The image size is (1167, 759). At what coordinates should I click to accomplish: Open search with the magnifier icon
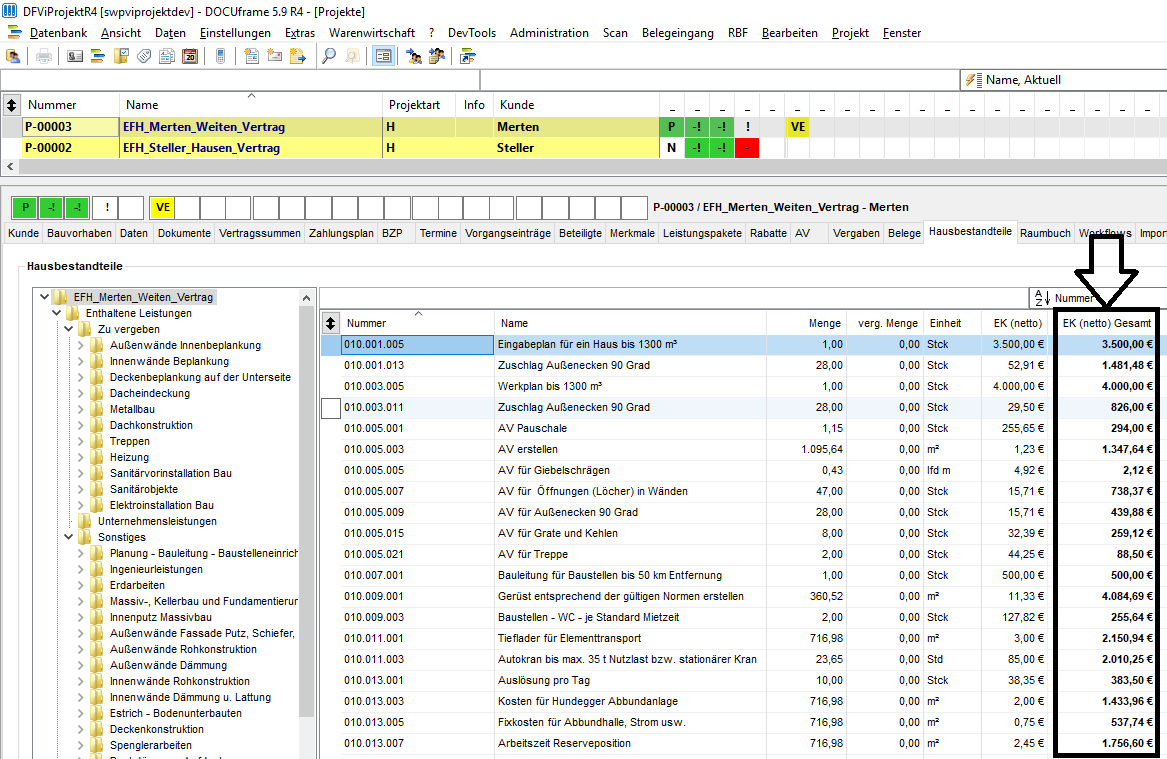329,57
